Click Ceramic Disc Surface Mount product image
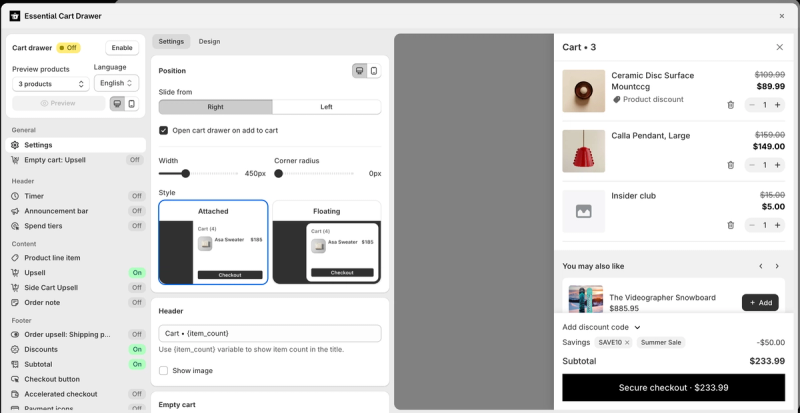This screenshot has width=800, height=413. (584, 91)
